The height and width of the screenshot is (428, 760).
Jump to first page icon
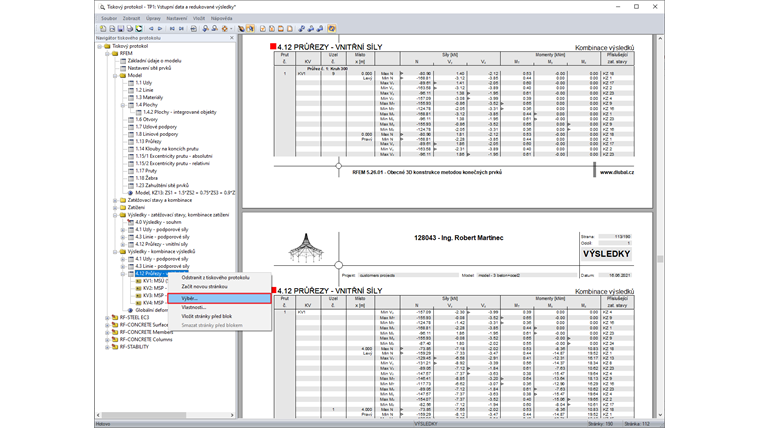coord(172,29)
